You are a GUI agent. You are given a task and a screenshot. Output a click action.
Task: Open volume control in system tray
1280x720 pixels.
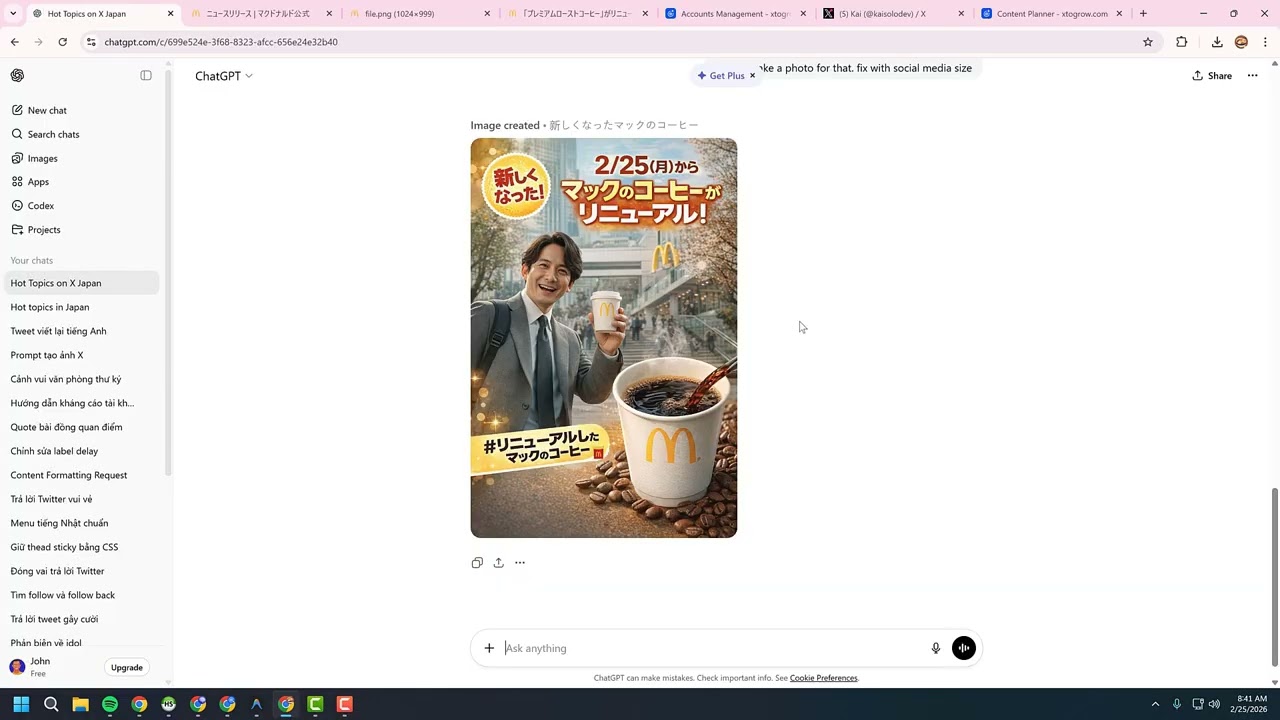click(1214, 704)
